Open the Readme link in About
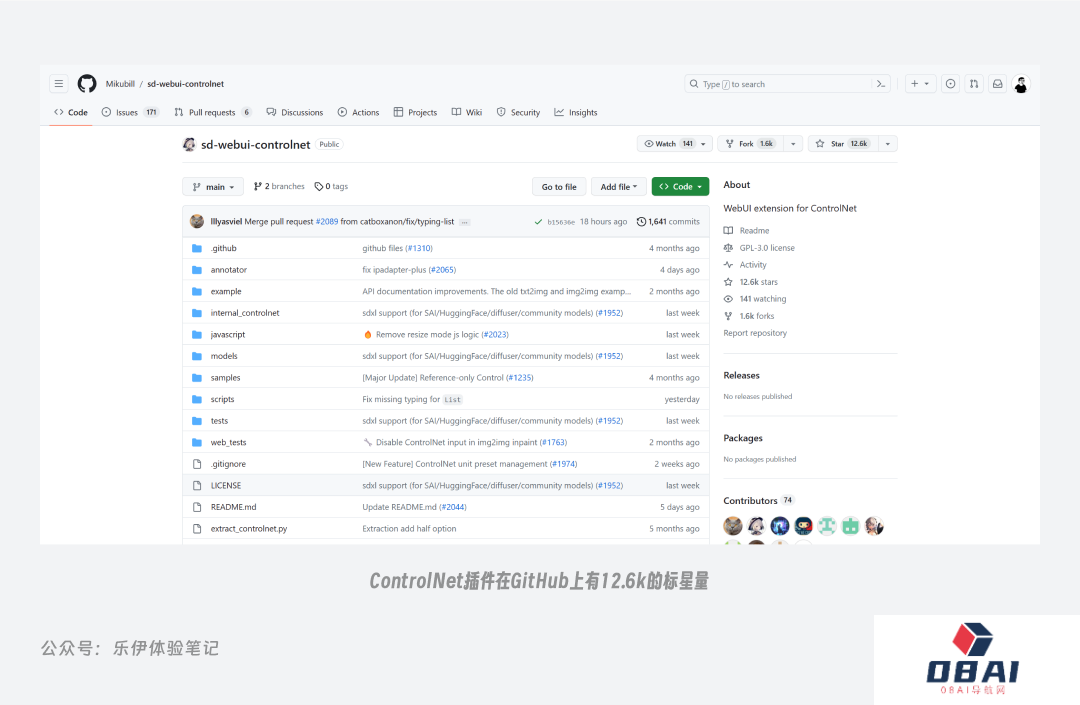The image size is (1080, 705). pyautogui.click(x=747, y=231)
